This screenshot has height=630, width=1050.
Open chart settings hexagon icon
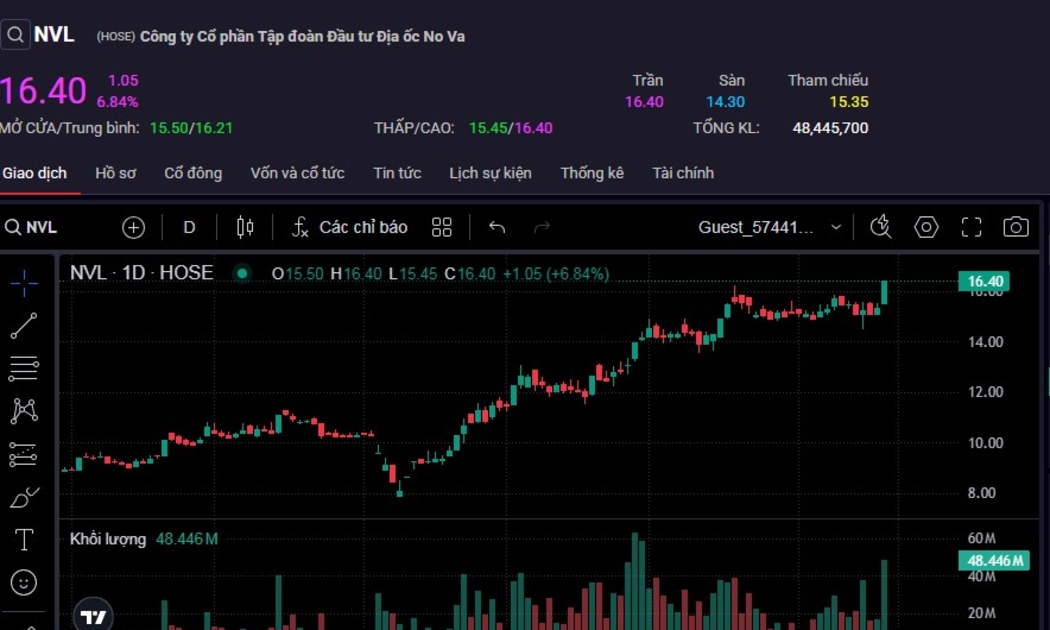point(926,227)
